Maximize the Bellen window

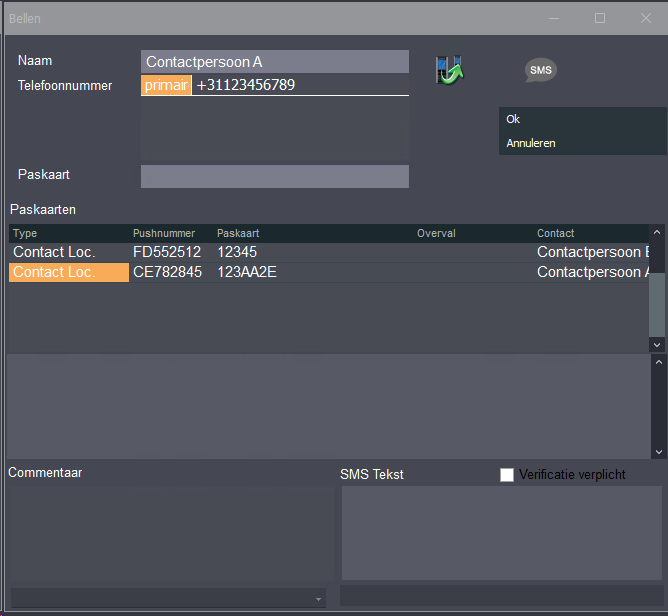coord(600,18)
